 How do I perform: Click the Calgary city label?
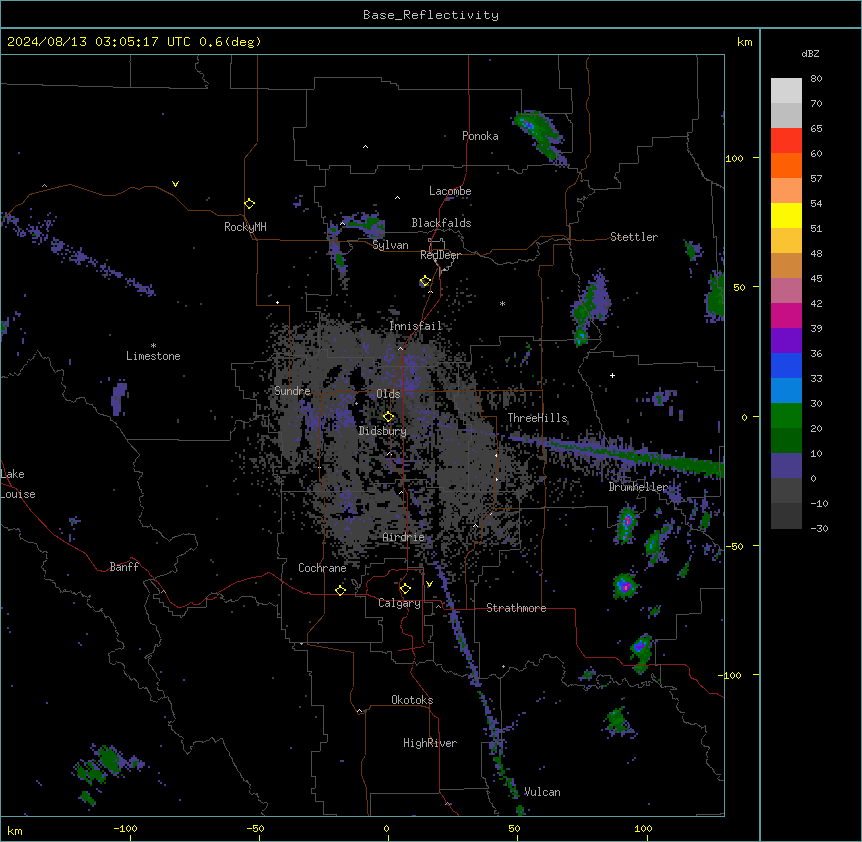click(x=399, y=603)
